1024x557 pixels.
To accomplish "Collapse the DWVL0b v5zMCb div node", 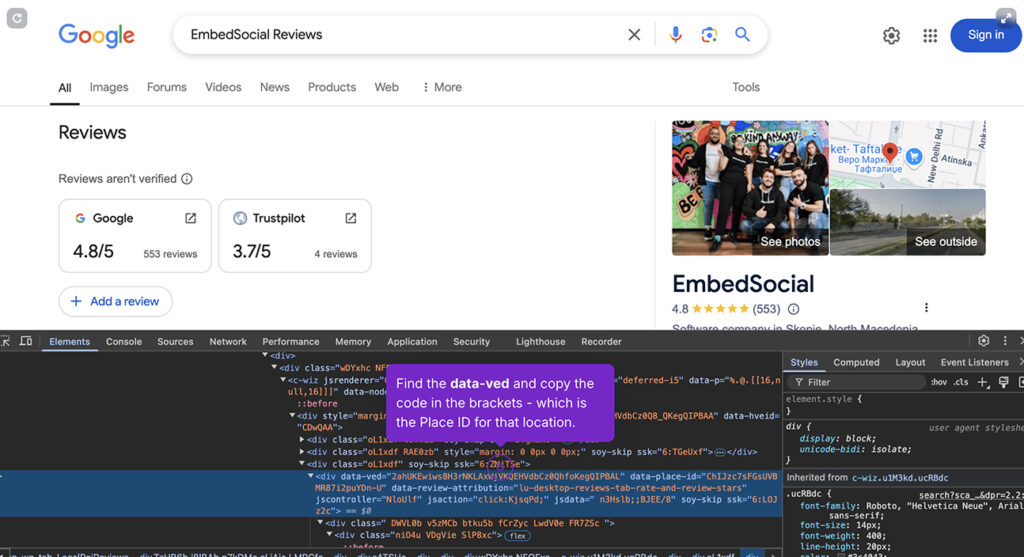I will pyautogui.click(x=320, y=523).
